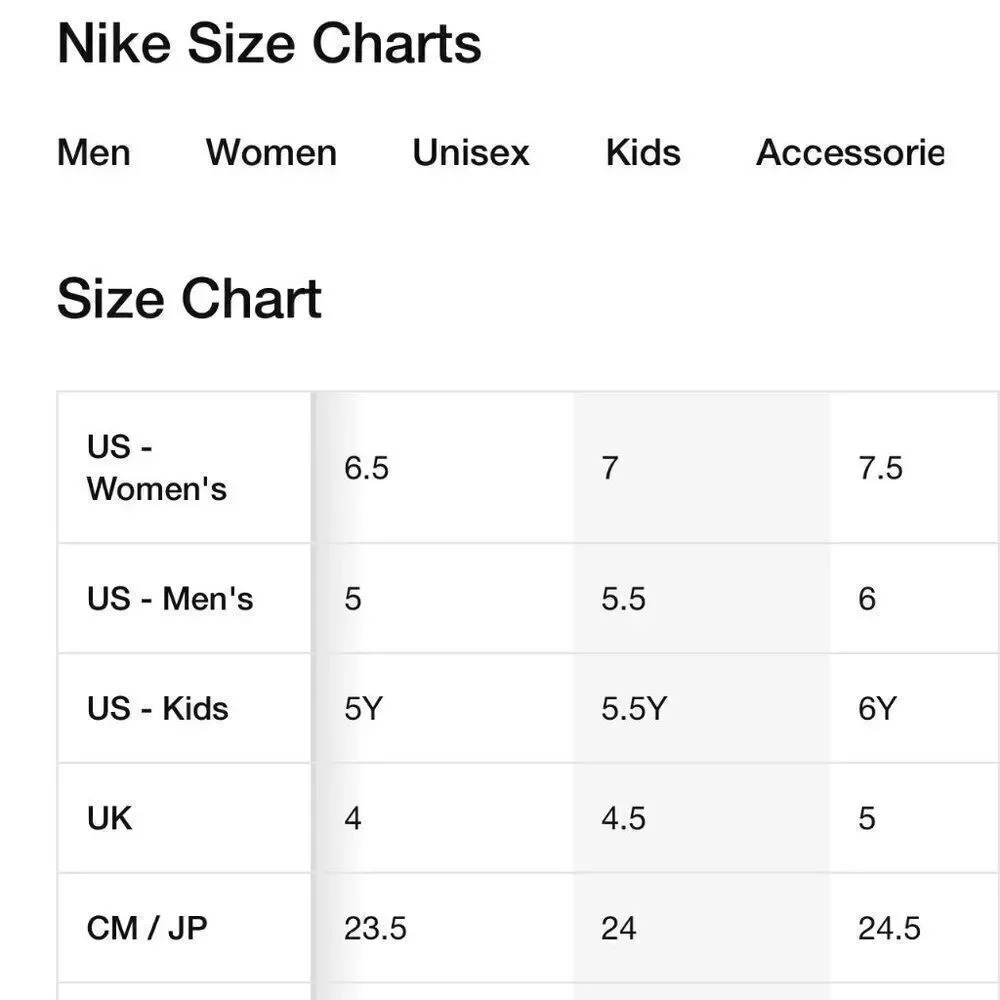Go to the Accessories tab

point(850,153)
